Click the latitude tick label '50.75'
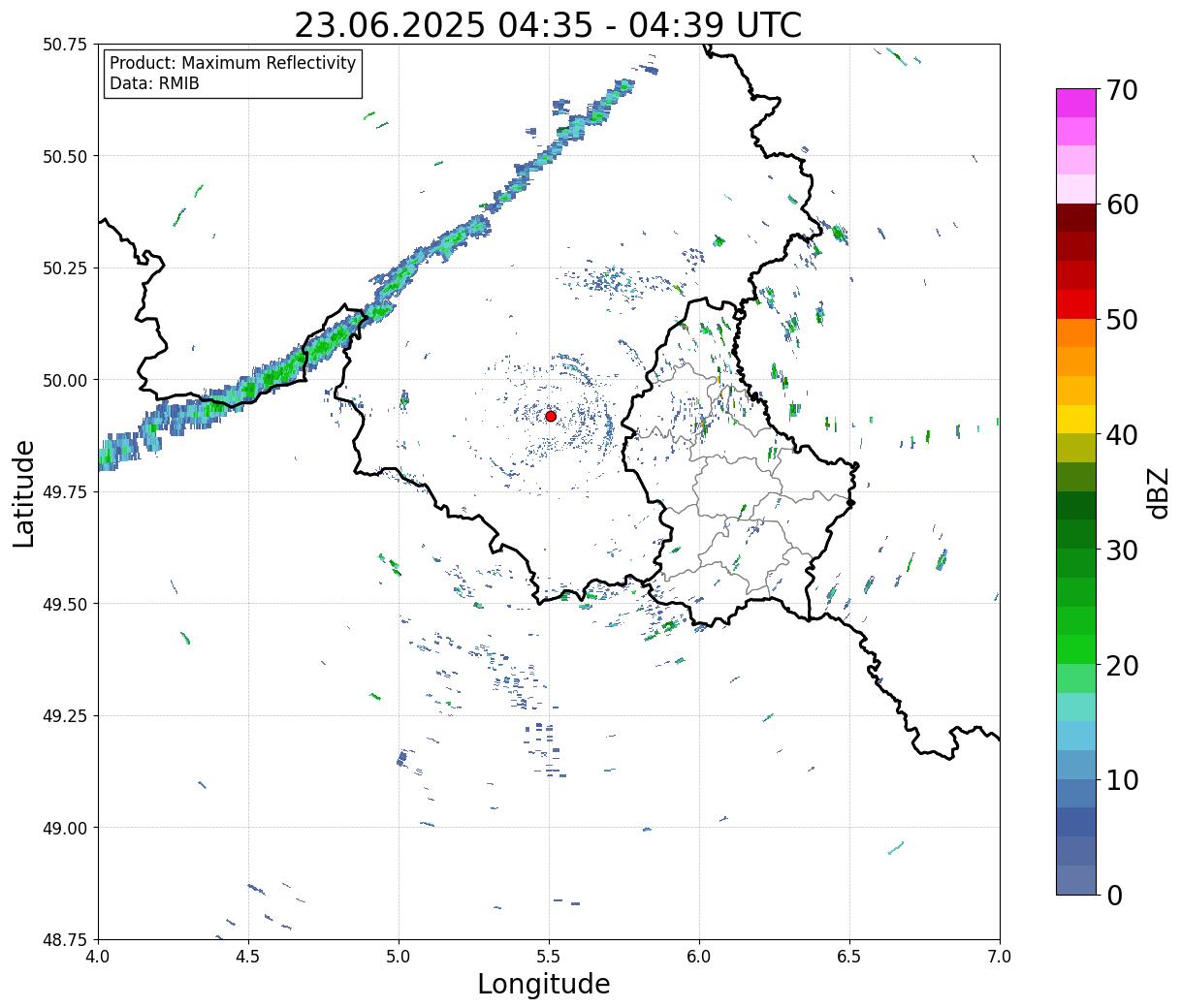 (x=65, y=45)
